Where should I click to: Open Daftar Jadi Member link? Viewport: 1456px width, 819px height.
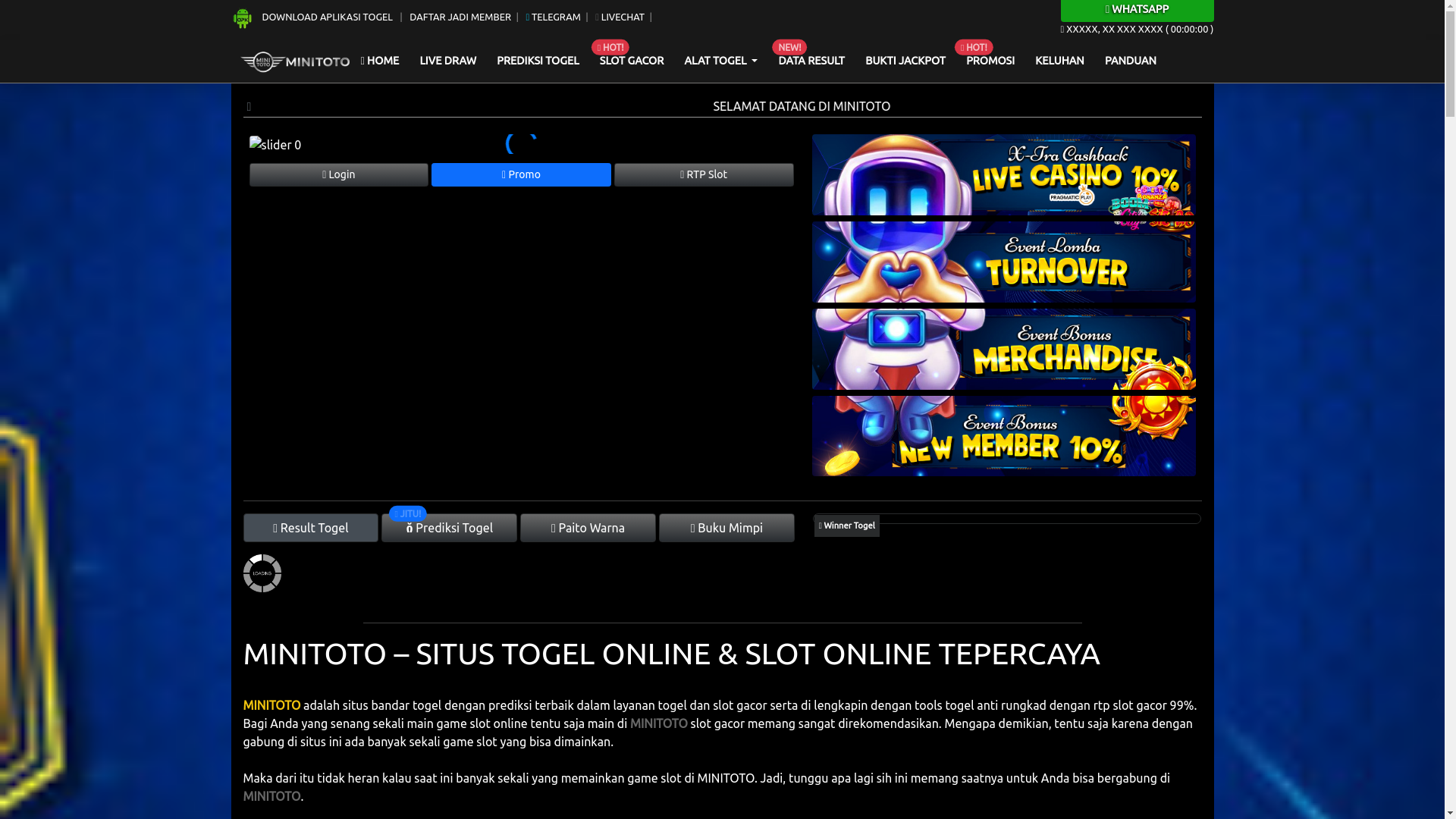[460, 17]
